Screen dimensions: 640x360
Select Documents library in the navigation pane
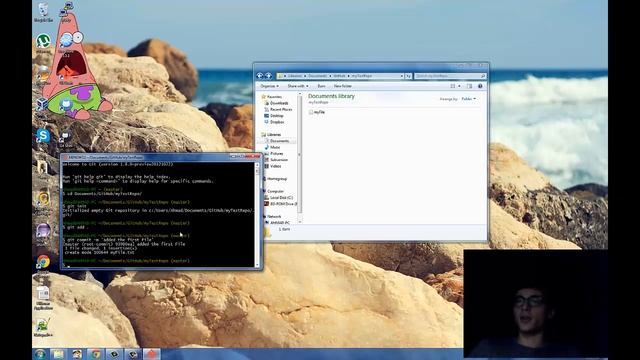click(277, 141)
